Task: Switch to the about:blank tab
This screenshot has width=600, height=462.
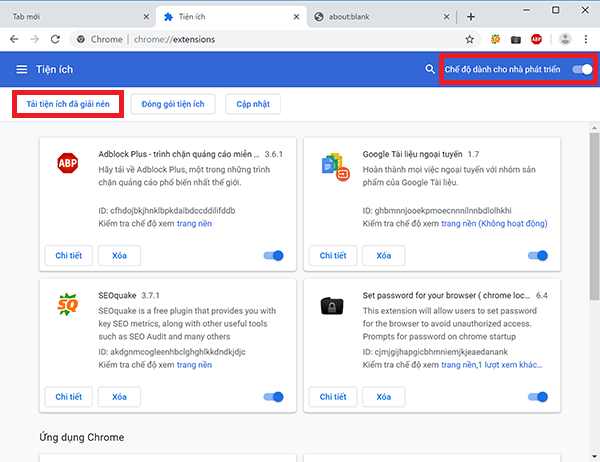Action: click(x=381, y=17)
